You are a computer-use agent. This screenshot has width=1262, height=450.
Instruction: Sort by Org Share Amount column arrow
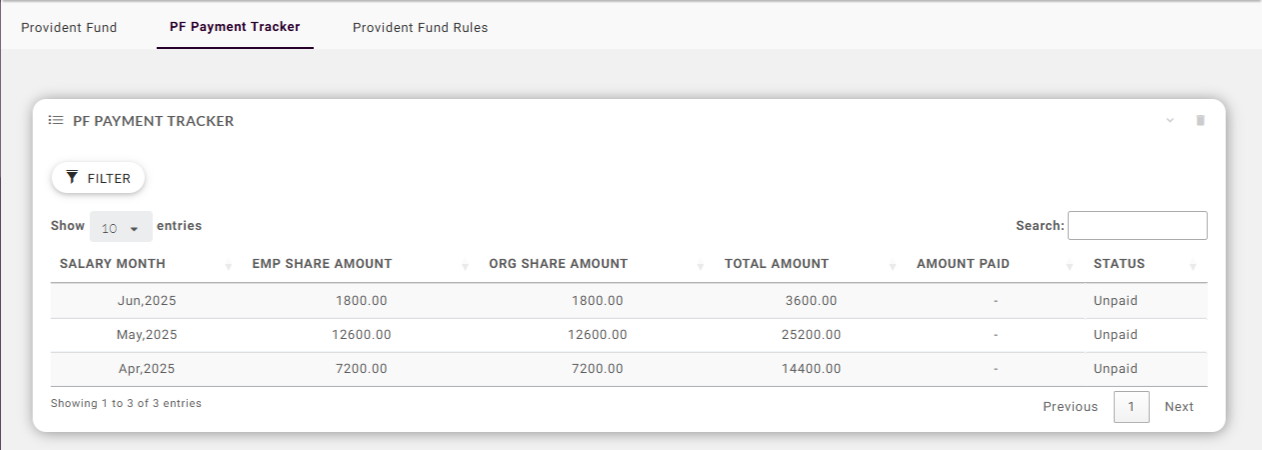(701, 266)
